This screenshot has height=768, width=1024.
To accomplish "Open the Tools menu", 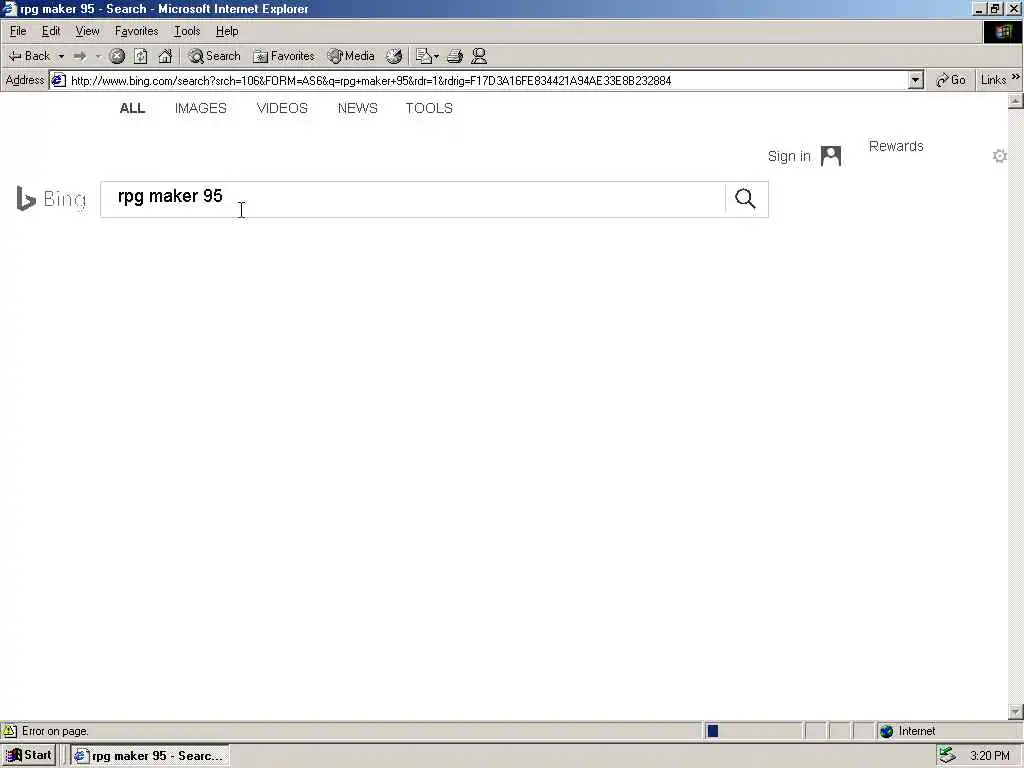I will click(x=187, y=31).
